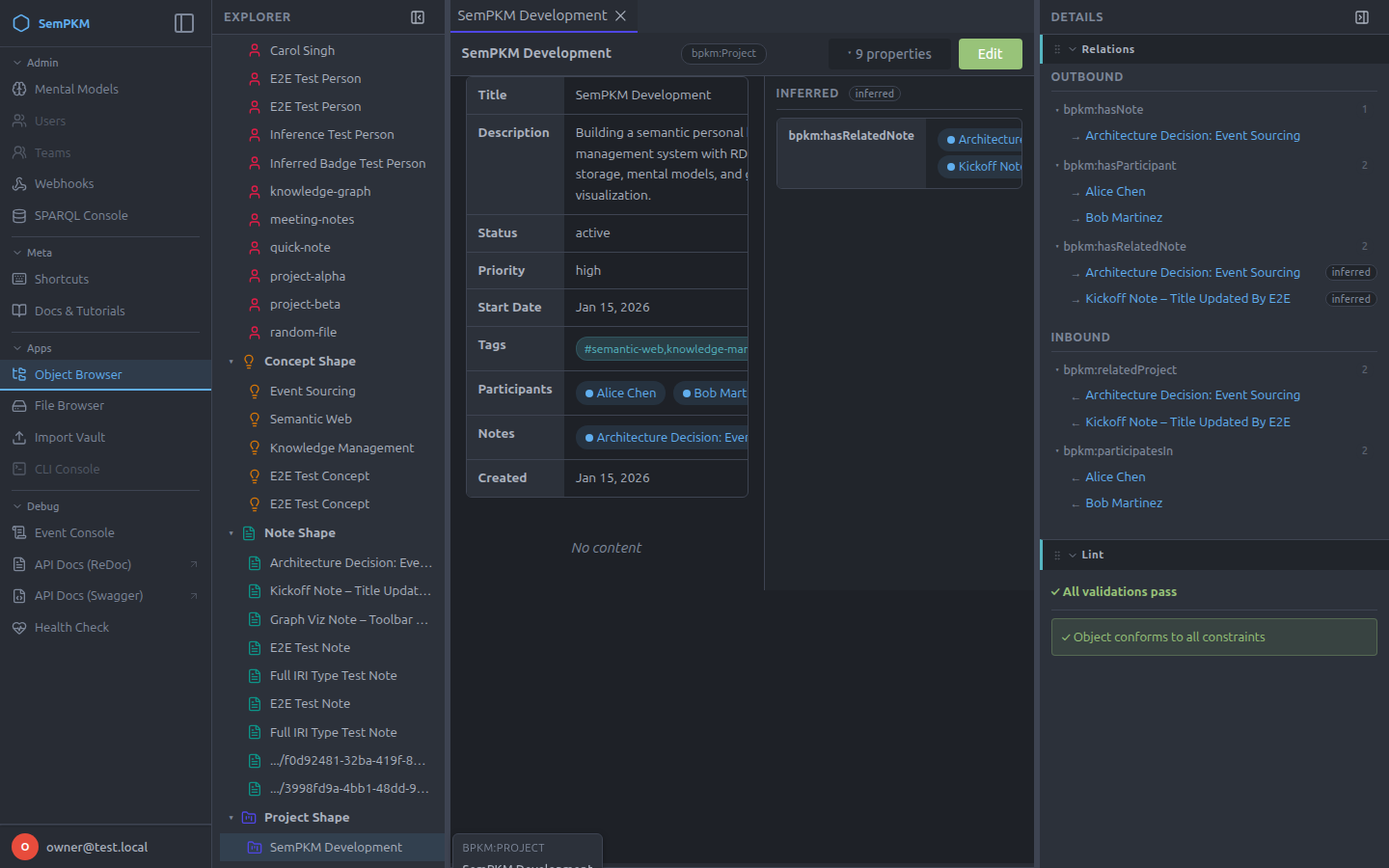The image size is (1389, 868).
Task: Click the semantic-web tags chip
Action: pos(662,349)
